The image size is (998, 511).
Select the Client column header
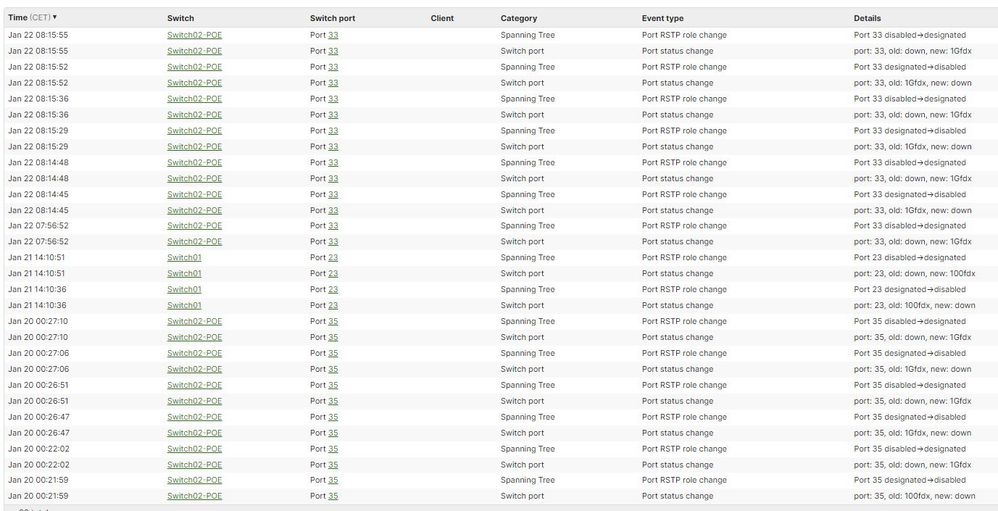point(442,18)
